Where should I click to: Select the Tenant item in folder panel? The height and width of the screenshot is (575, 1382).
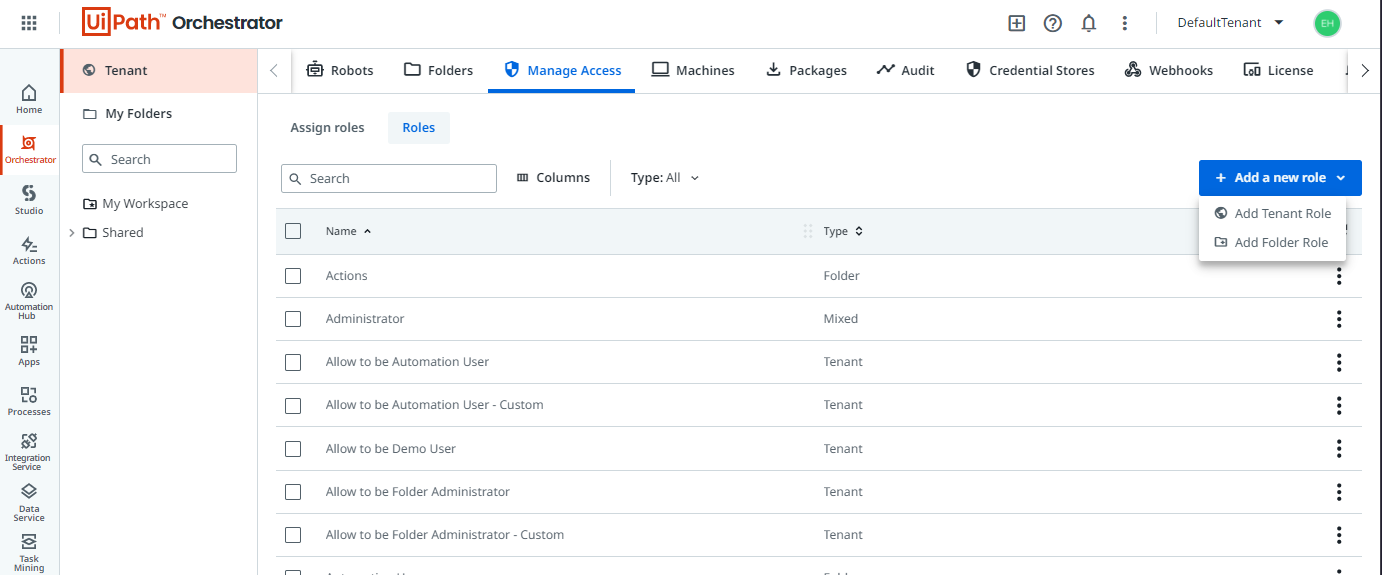click(159, 71)
